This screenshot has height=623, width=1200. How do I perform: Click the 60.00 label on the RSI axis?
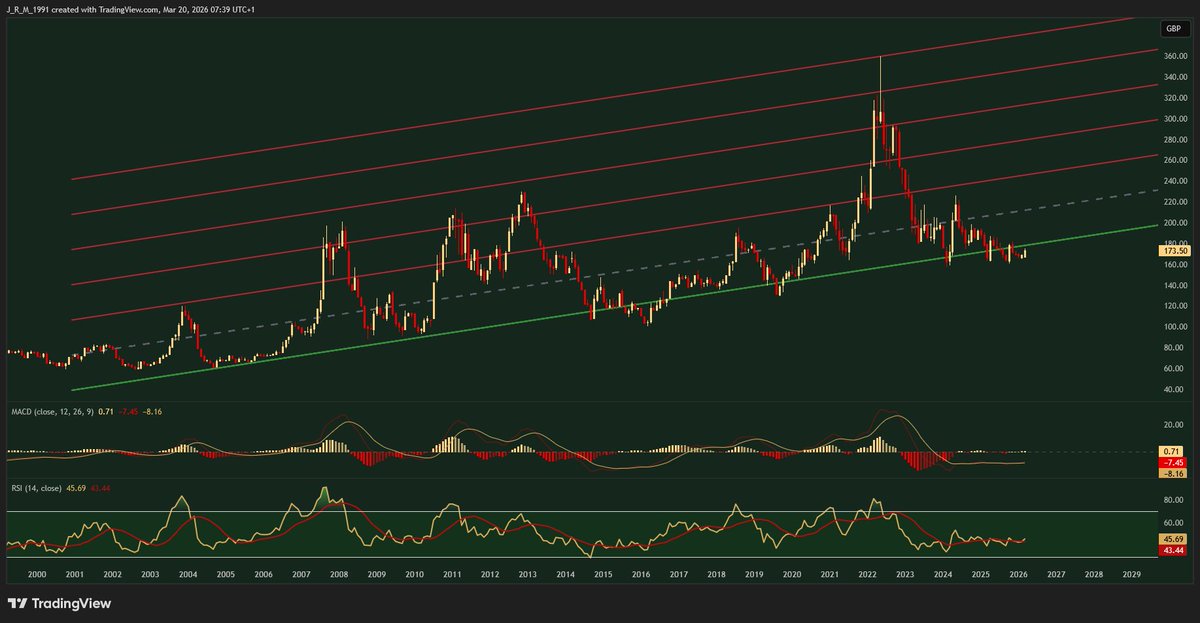(x=1174, y=523)
